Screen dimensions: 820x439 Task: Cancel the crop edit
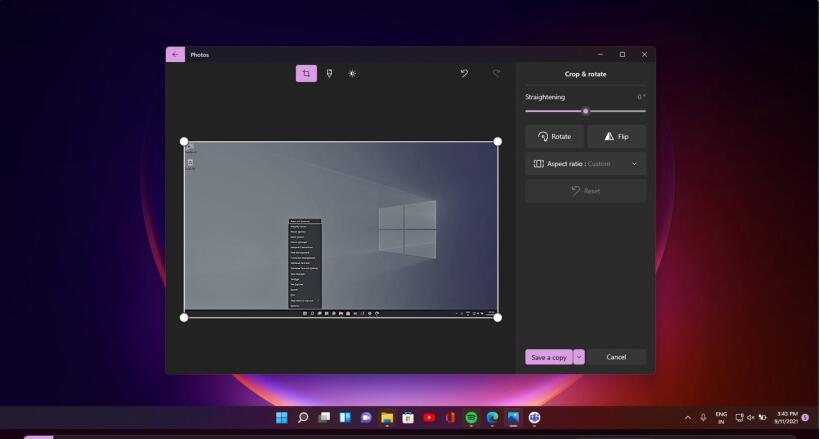click(x=616, y=357)
